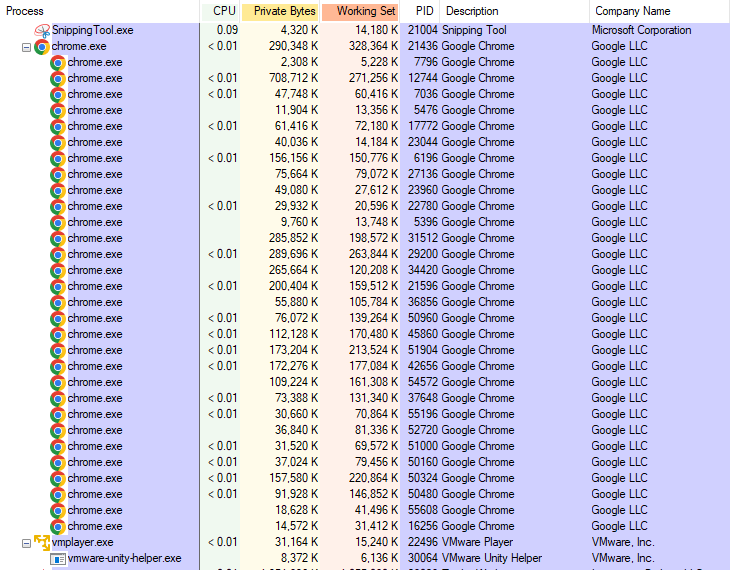Image resolution: width=754 pixels, height=570 pixels.
Task: Click the 0.09 CPU value
Action: (x=227, y=30)
